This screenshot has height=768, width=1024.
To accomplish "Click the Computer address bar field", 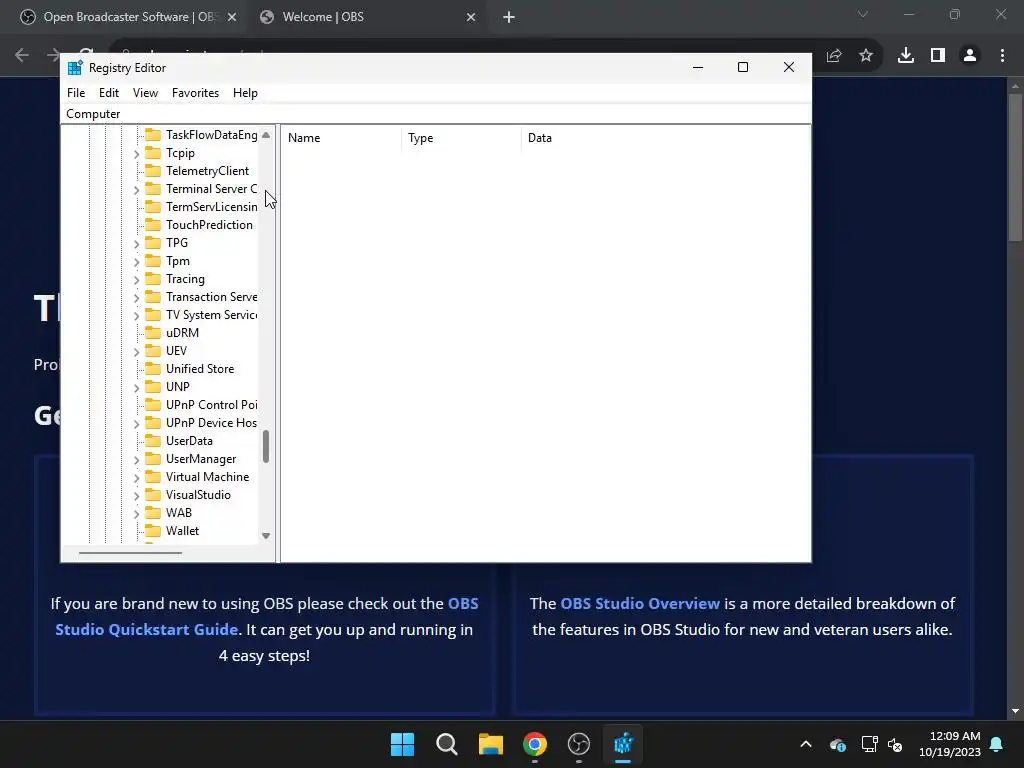I will tap(436, 114).
